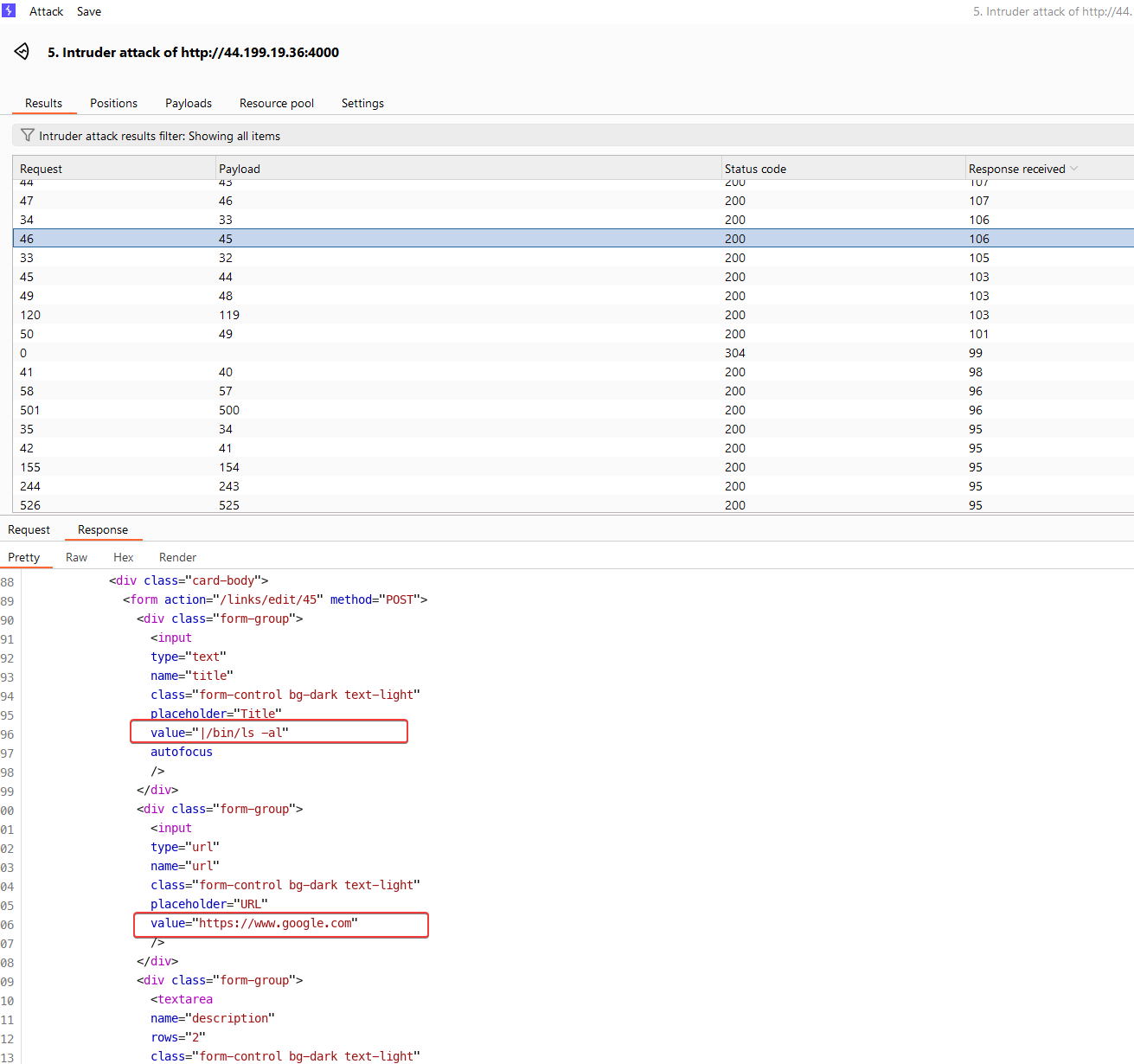Sort results by Status code column
Image resolution: width=1134 pixels, height=1064 pixels.
coord(755,169)
